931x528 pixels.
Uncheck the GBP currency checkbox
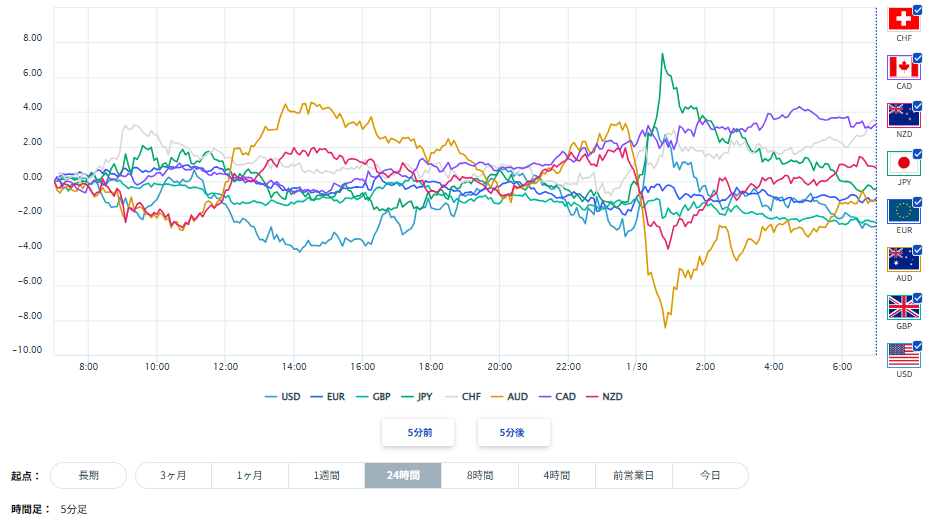click(x=917, y=299)
